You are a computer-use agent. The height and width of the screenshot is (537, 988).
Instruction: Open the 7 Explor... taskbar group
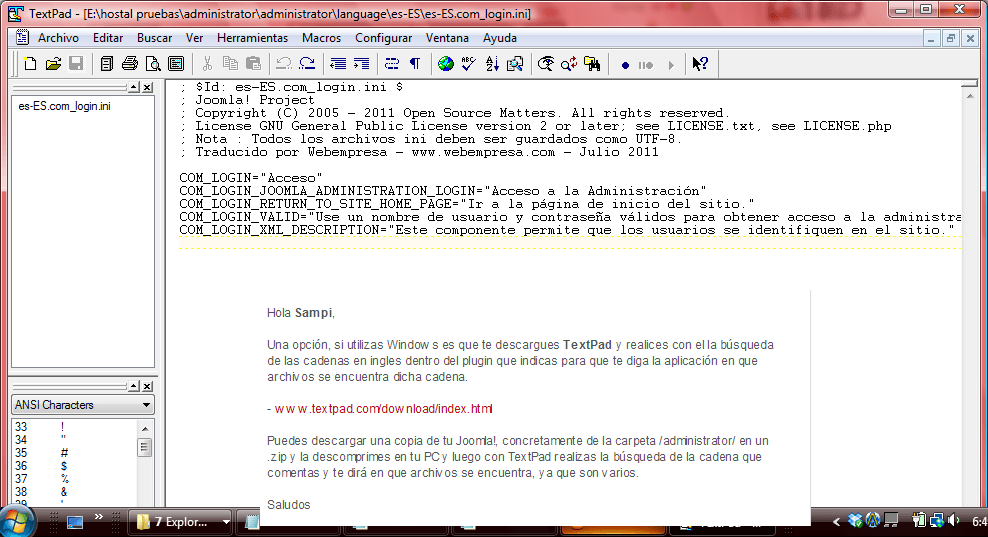click(180, 522)
